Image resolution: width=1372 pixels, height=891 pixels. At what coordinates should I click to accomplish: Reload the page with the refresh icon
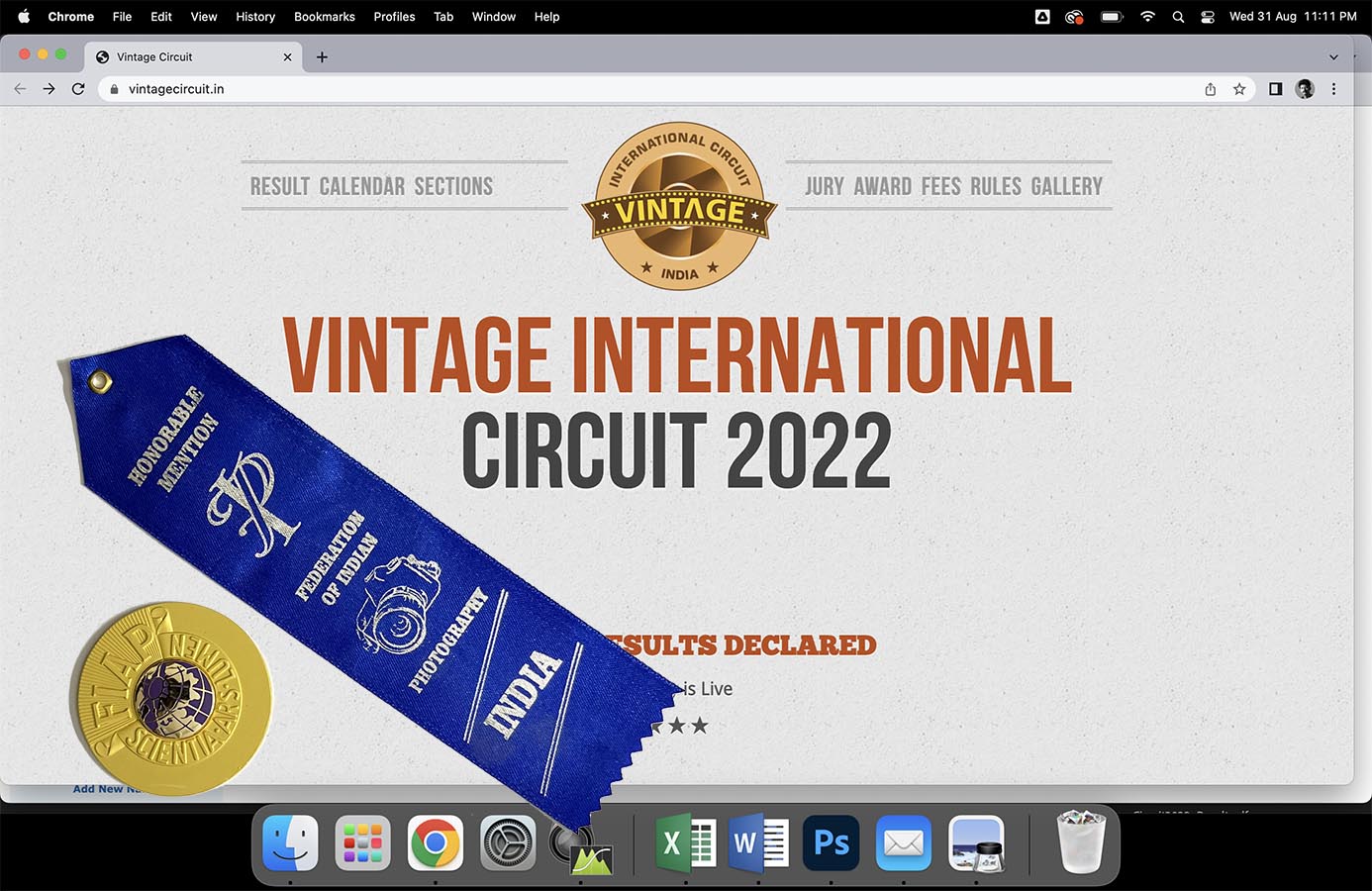(78, 88)
